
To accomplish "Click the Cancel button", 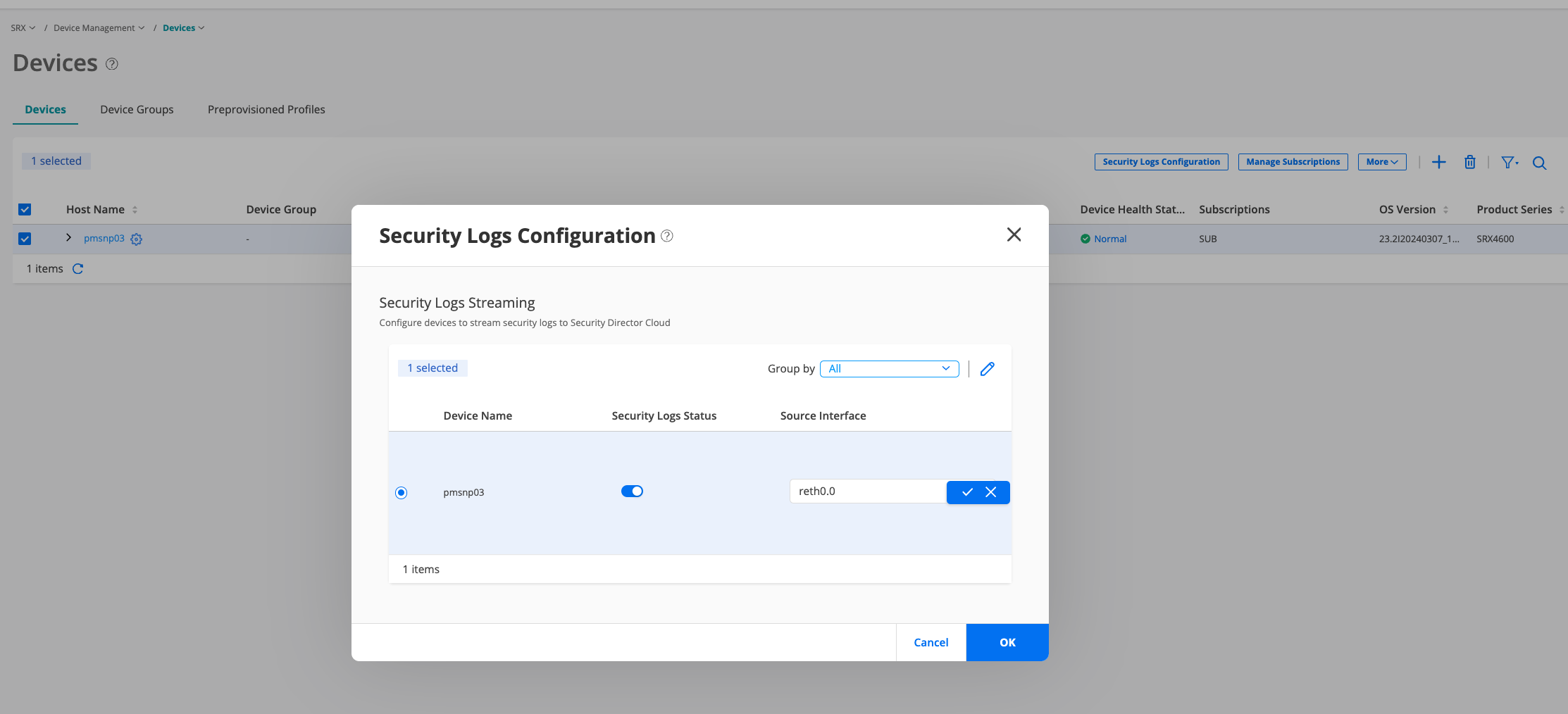I will tap(931, 642).
